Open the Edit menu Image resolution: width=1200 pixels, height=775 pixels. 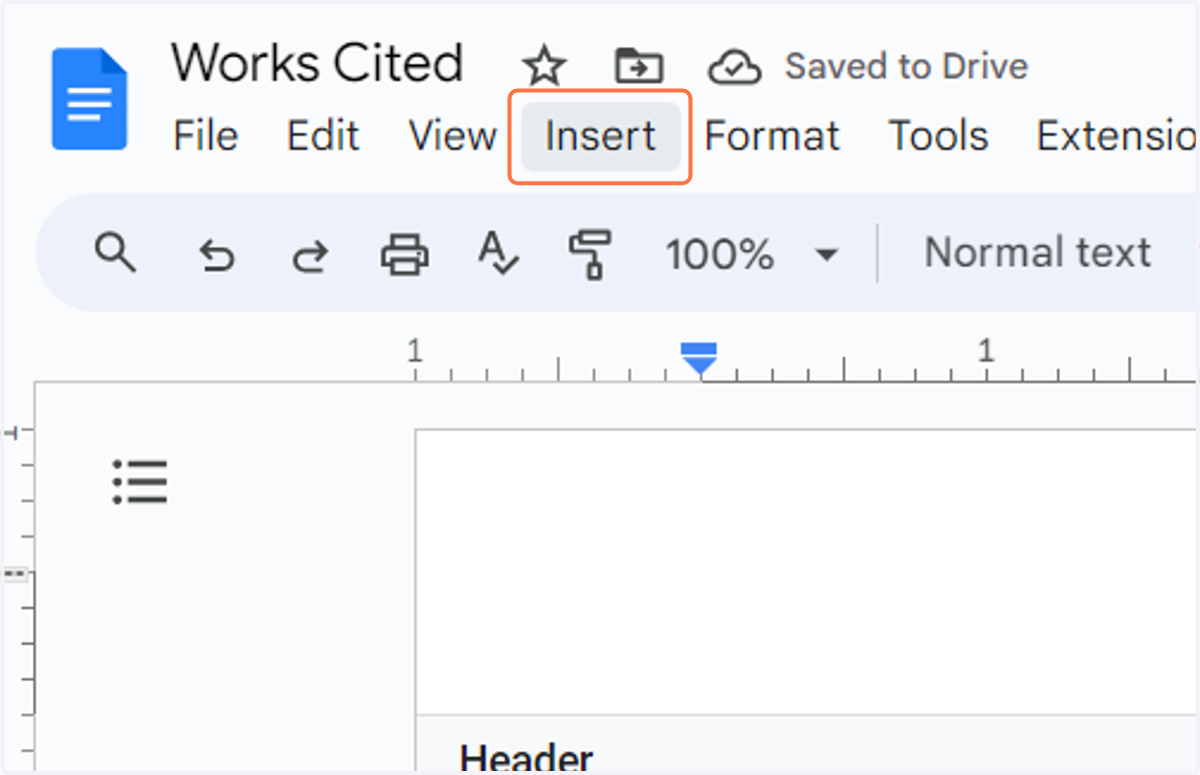[323, 135]
